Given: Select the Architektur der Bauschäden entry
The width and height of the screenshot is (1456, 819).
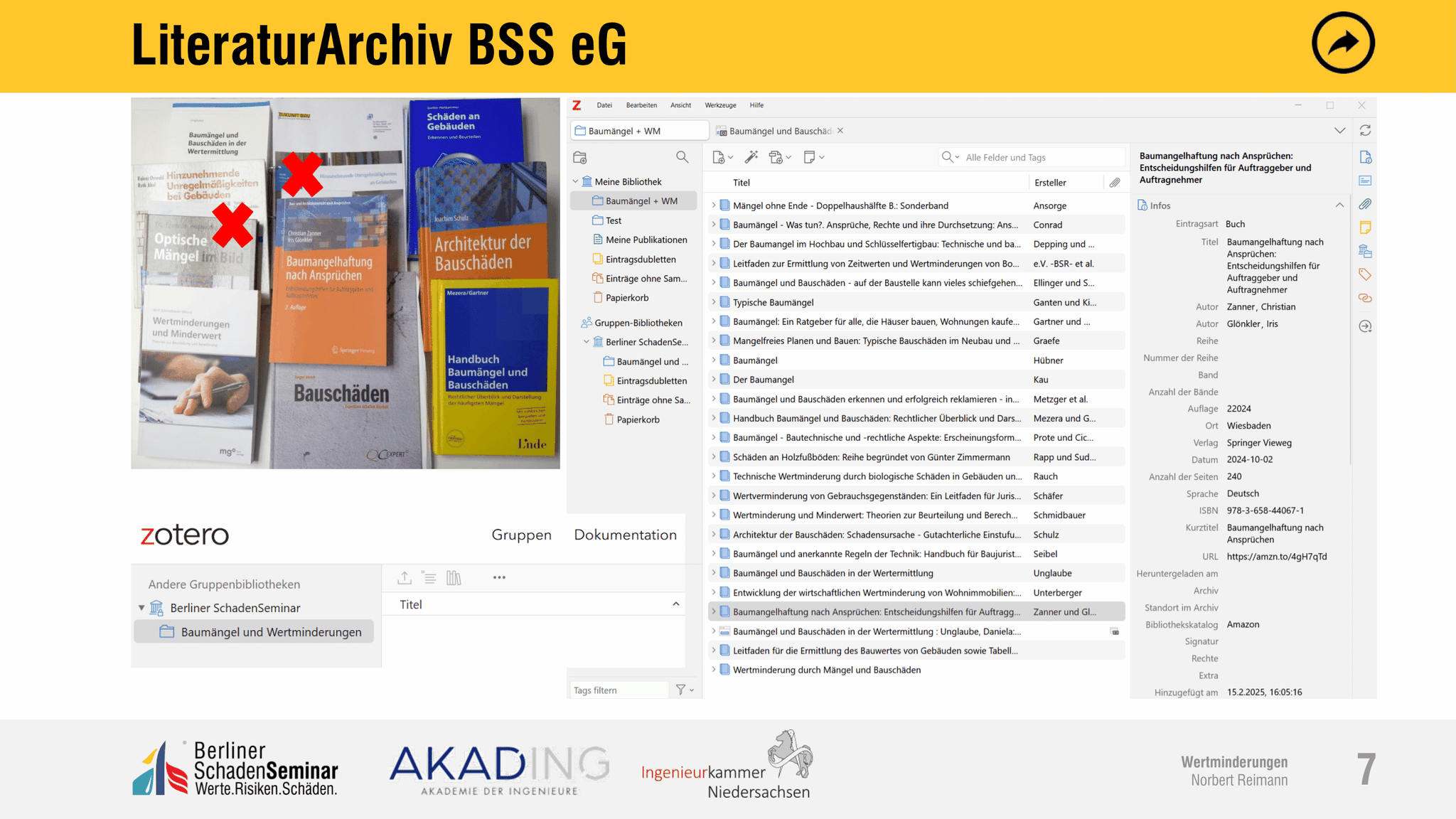Looking at the screenshot, I should pyautogui.click(x=916, y=535).
